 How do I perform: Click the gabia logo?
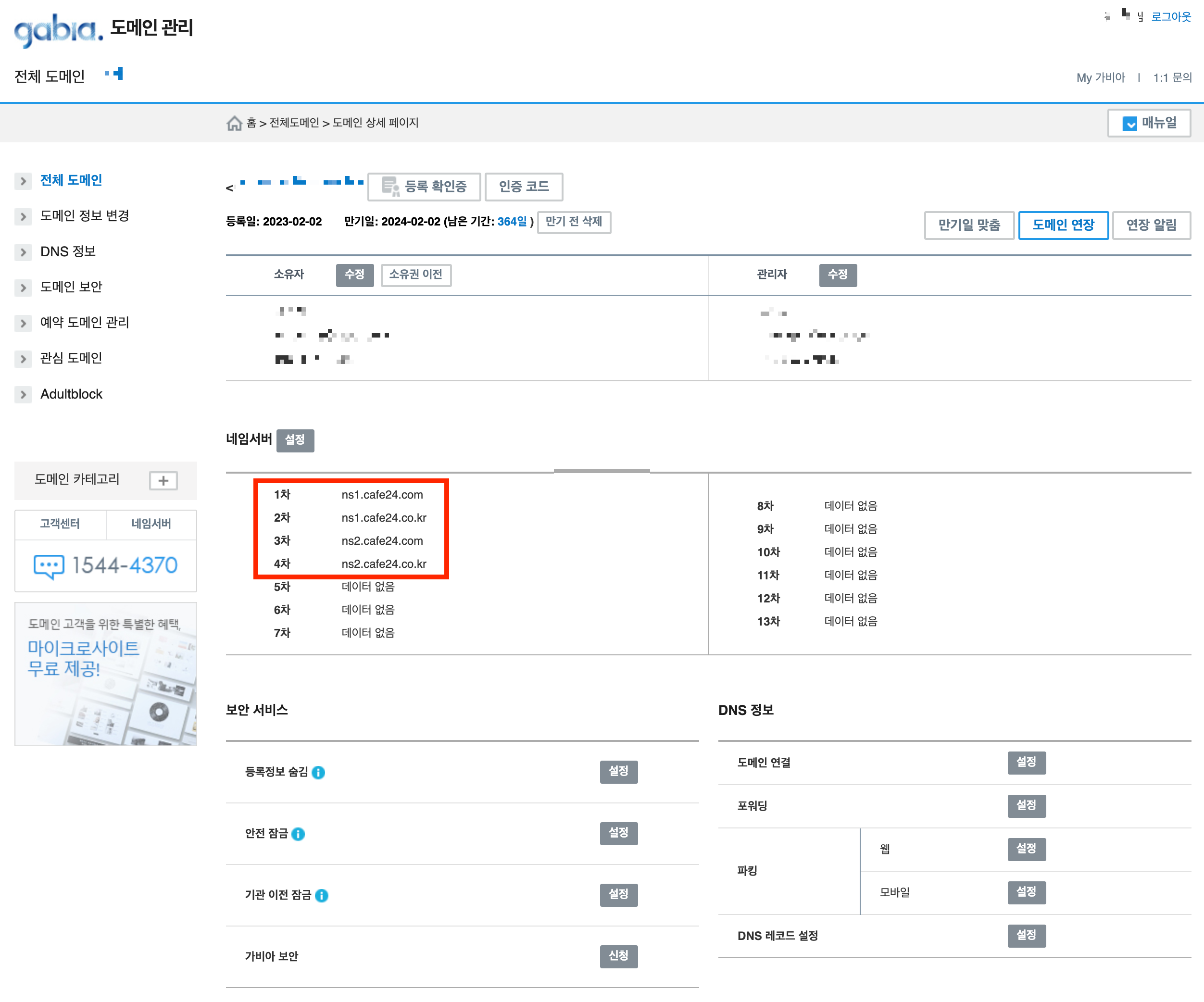(59, 30)
